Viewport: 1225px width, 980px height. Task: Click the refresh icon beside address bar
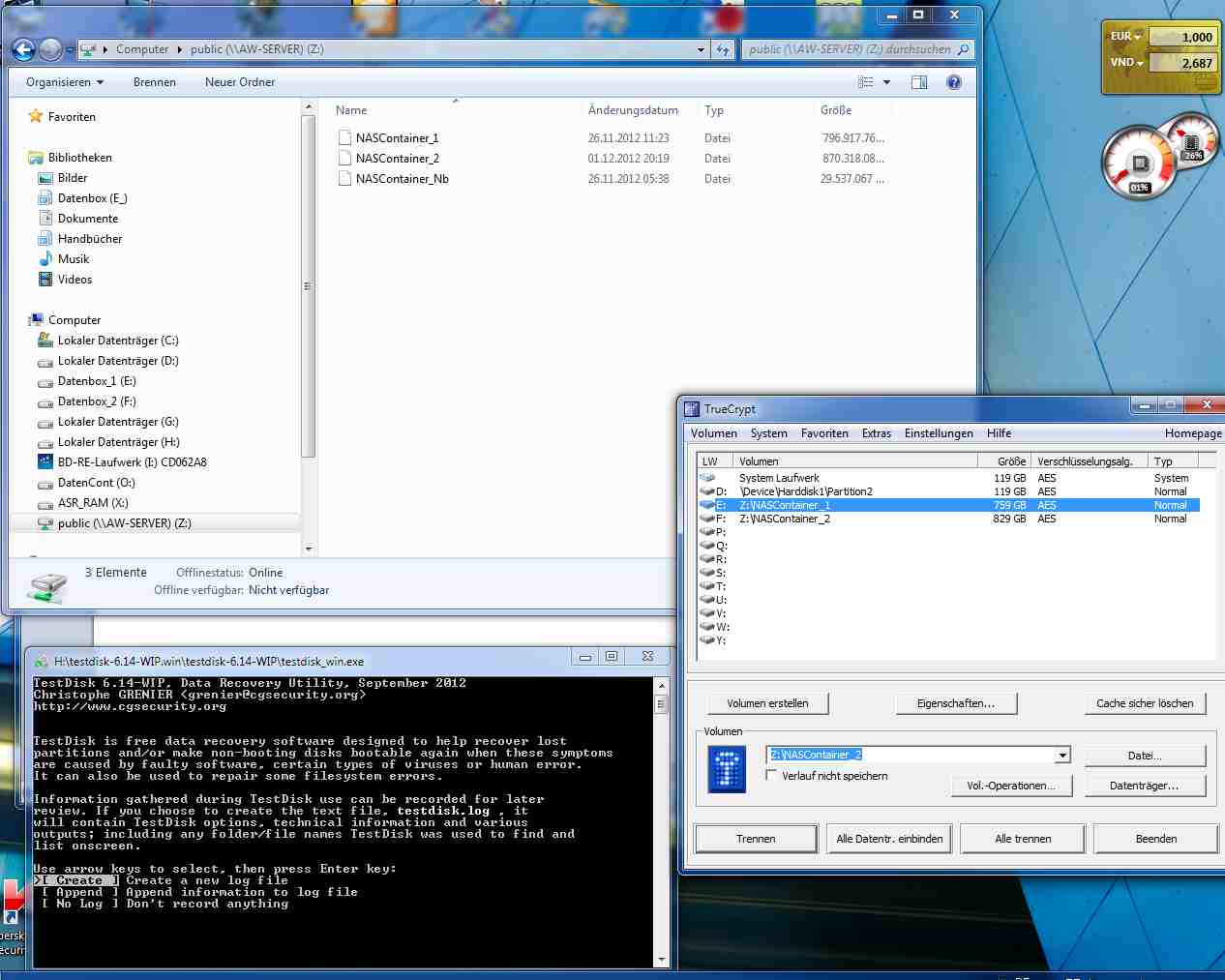pos(723,49)
